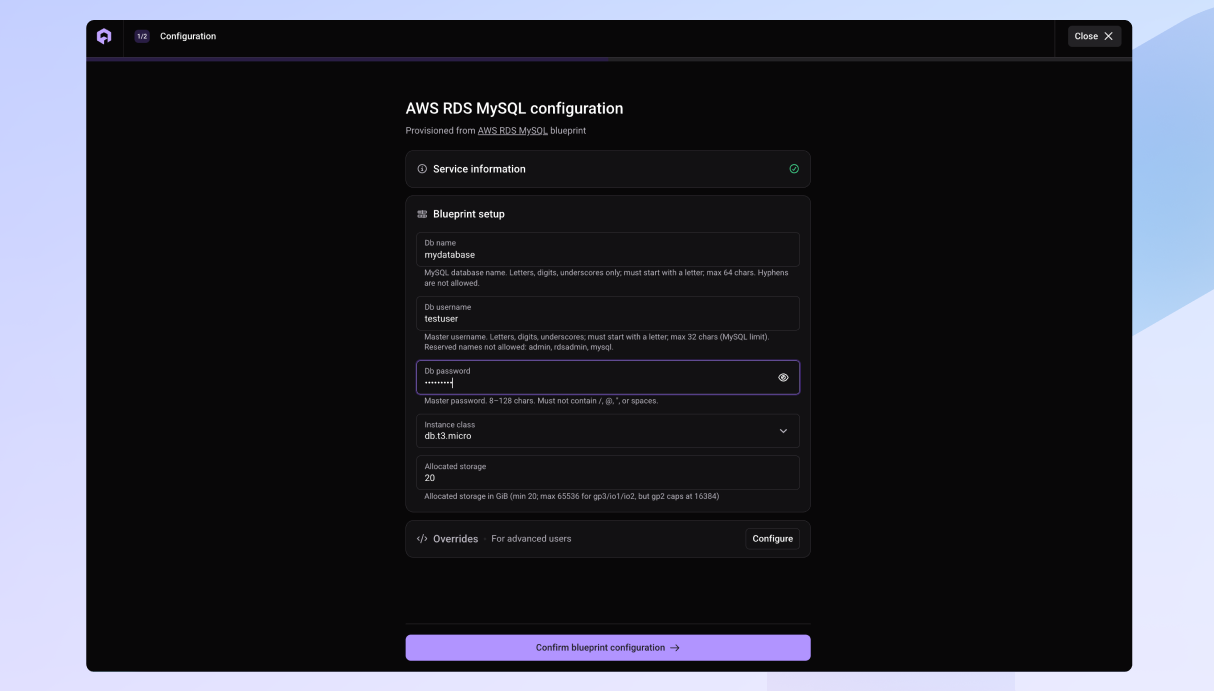Focus the Db username field
This screenshot has width=1214, height=691.
608,313
